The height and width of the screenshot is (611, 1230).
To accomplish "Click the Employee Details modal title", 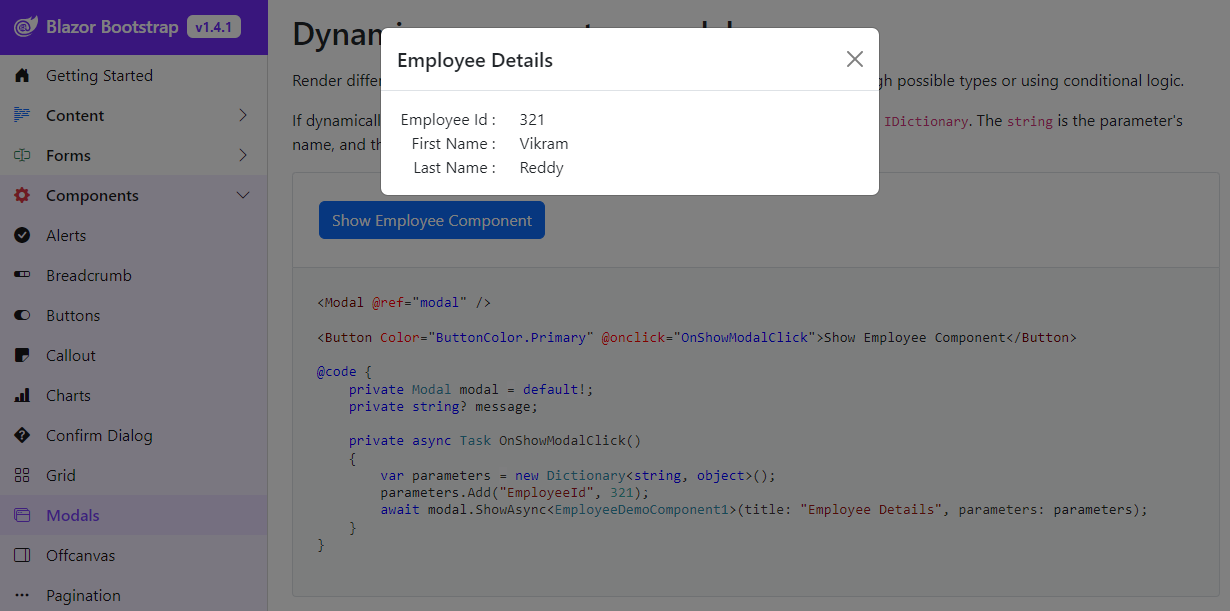I will point(475,60).
